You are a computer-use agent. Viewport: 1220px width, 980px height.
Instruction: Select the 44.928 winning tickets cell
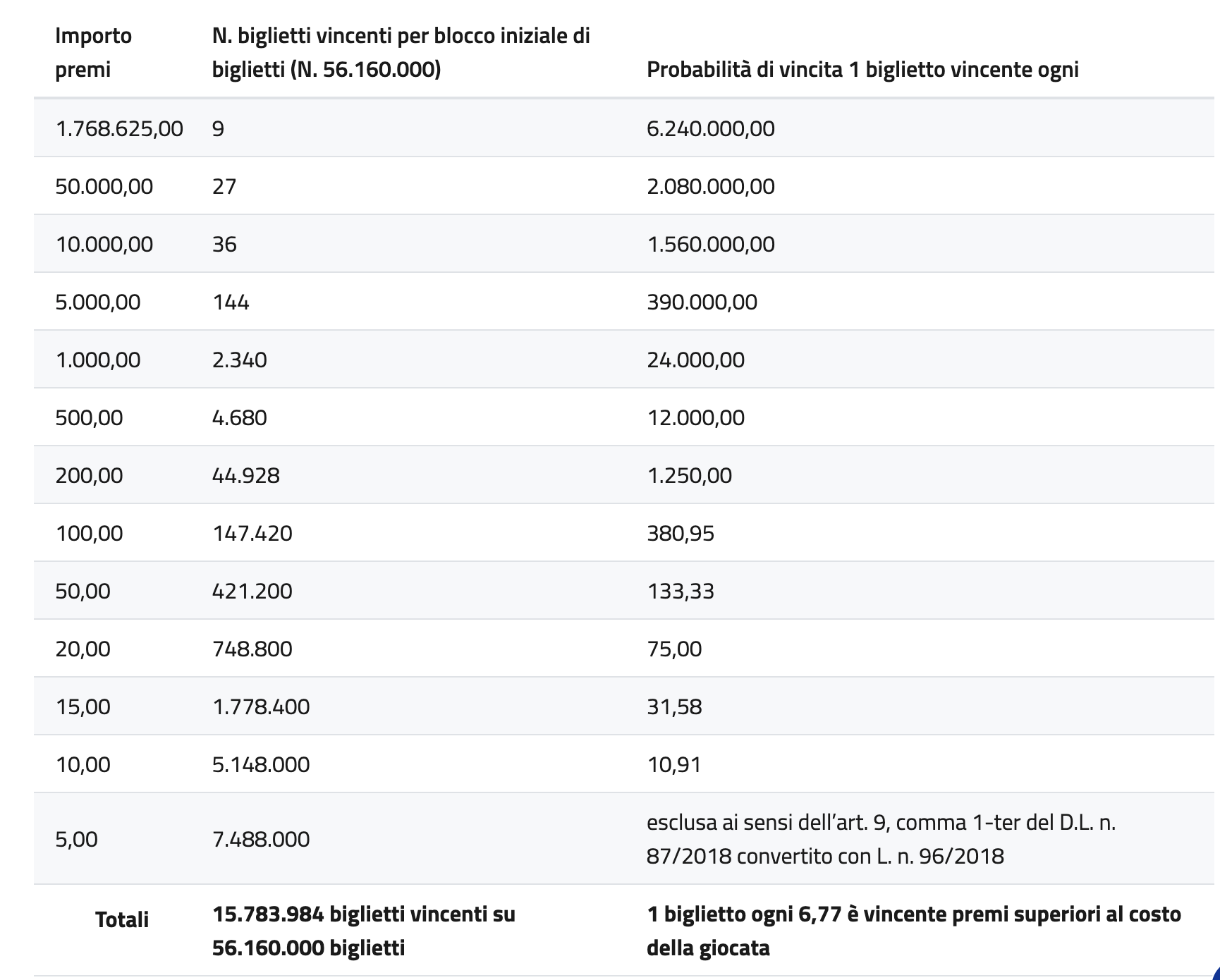pyautogui.click(x=245, y=475)
